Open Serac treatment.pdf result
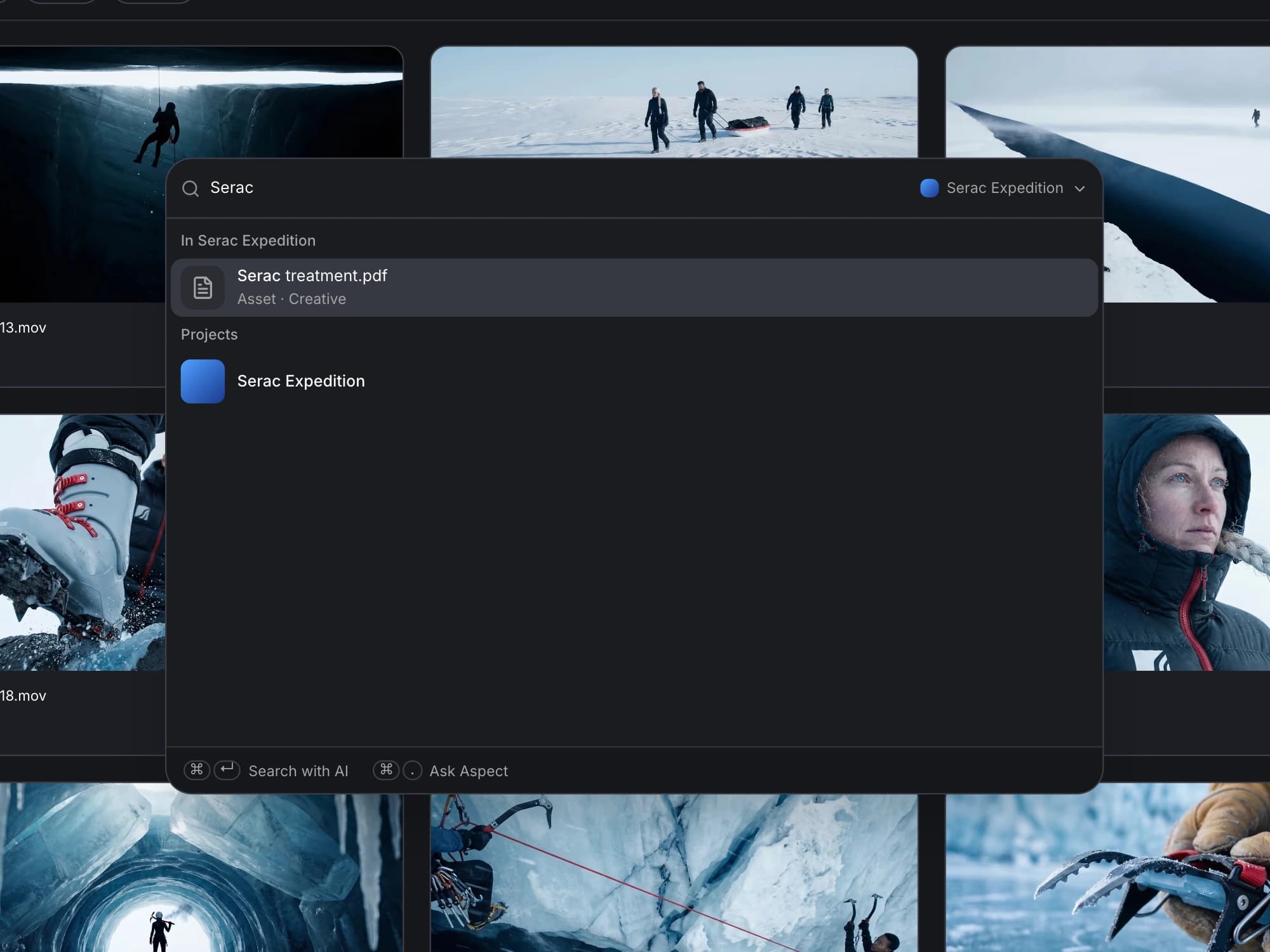This screenshot has height=952, width=1270. click(634, 288)
